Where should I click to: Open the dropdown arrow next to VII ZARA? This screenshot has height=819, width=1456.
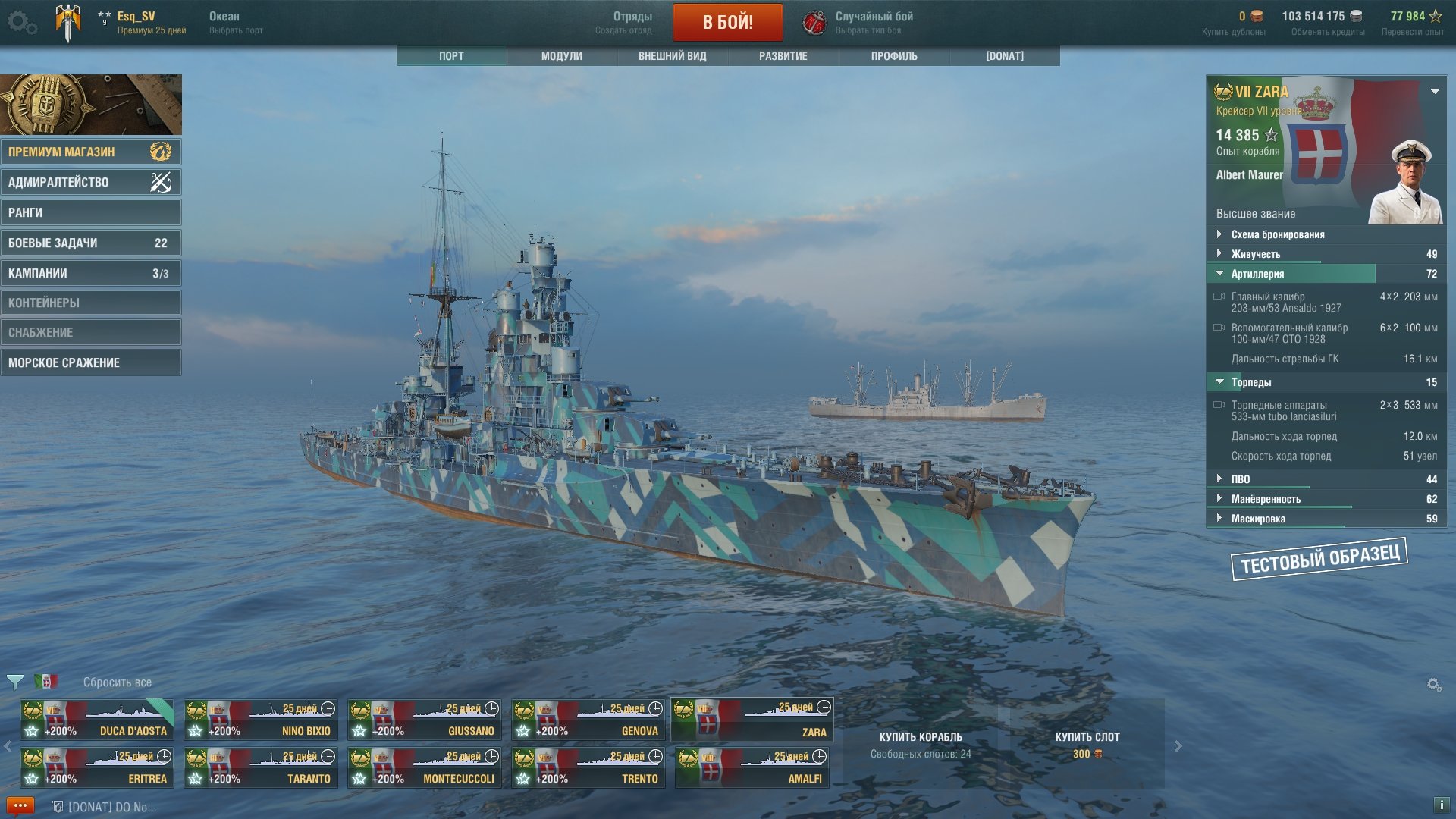coord(1435,92)
